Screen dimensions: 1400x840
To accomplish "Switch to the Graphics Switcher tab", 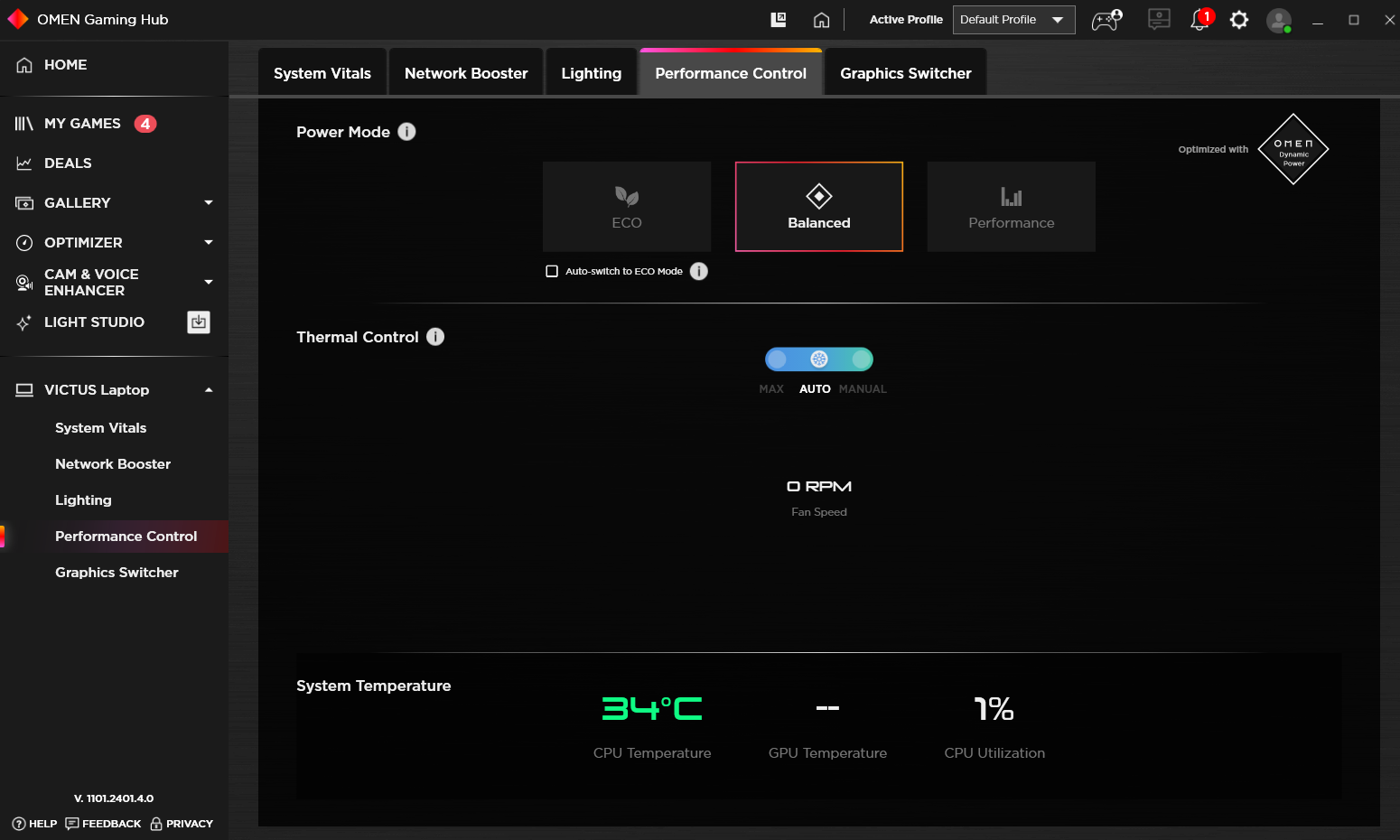I will 906,73.
